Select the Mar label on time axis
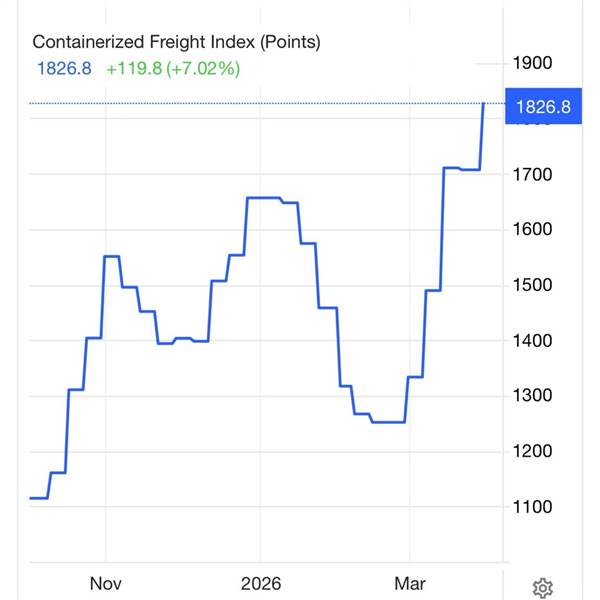 click(x=410, y=583)
